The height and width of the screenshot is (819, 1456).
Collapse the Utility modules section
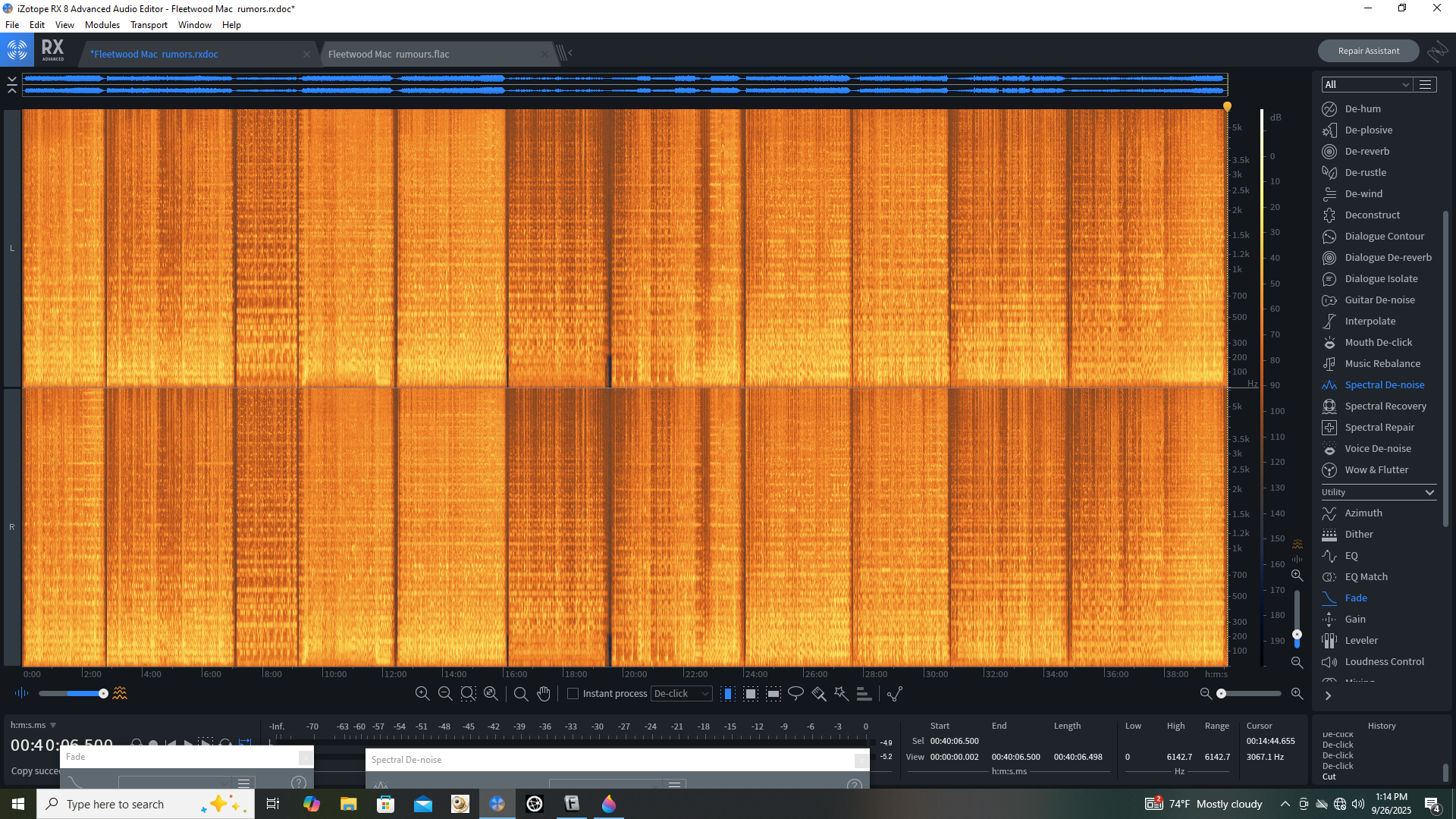click(1429, 492)
